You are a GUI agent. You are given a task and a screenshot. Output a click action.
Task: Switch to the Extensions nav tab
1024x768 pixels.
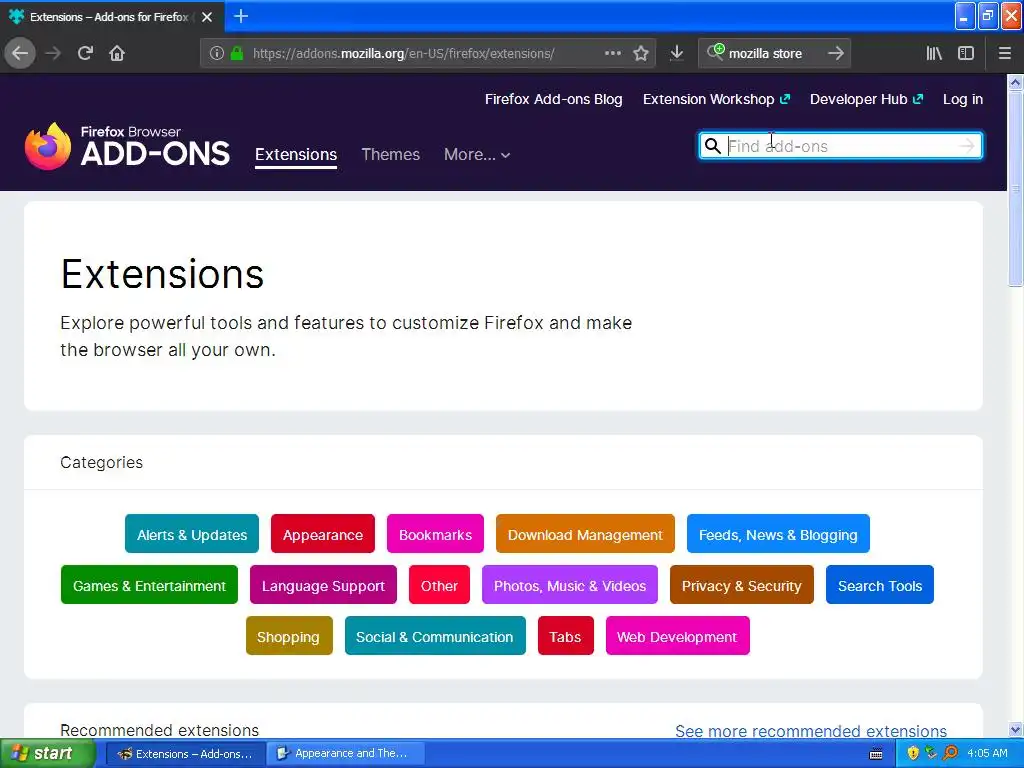[x=296, y=155]
